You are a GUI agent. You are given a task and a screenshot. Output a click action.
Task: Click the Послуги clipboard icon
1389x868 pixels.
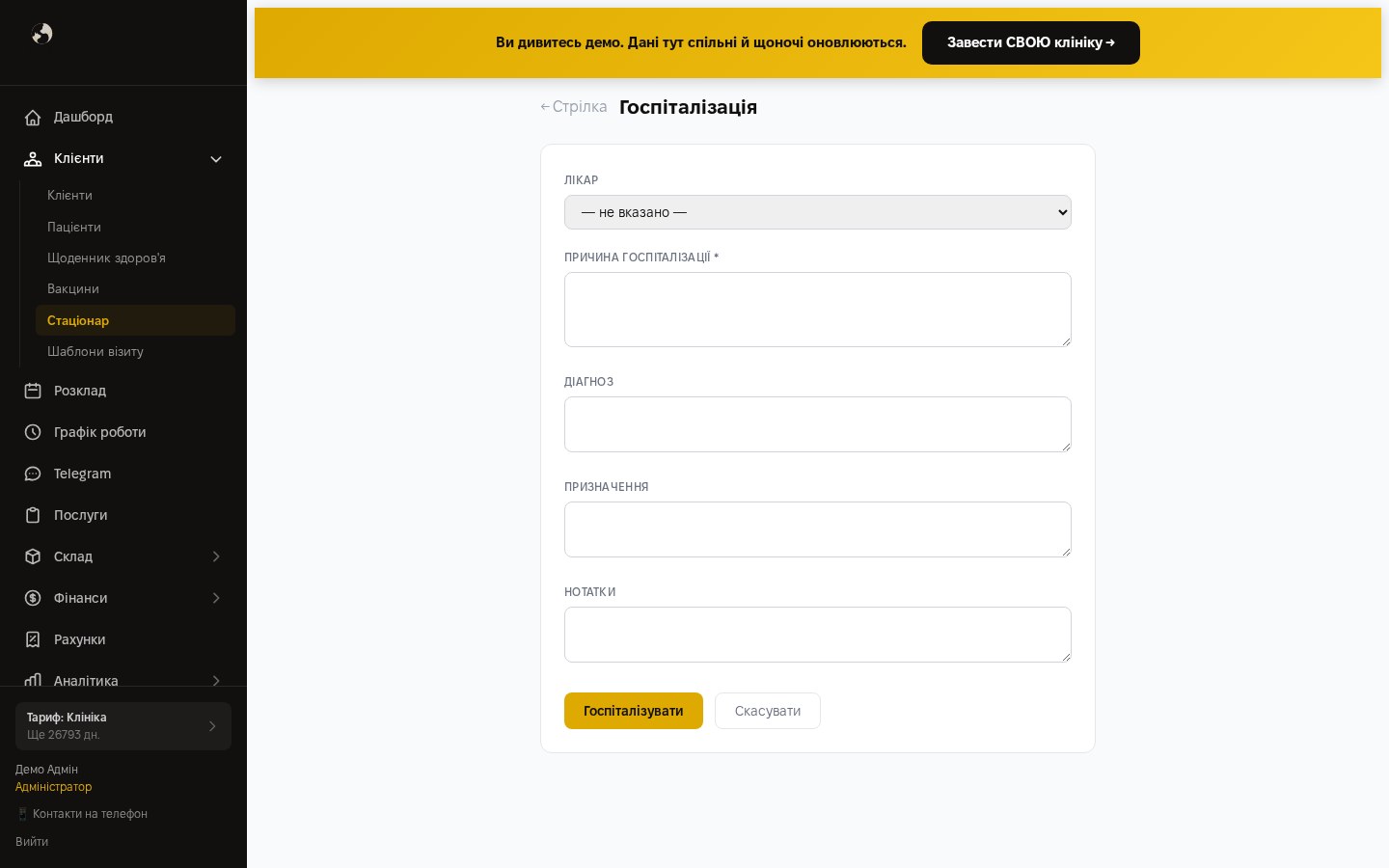33,515
